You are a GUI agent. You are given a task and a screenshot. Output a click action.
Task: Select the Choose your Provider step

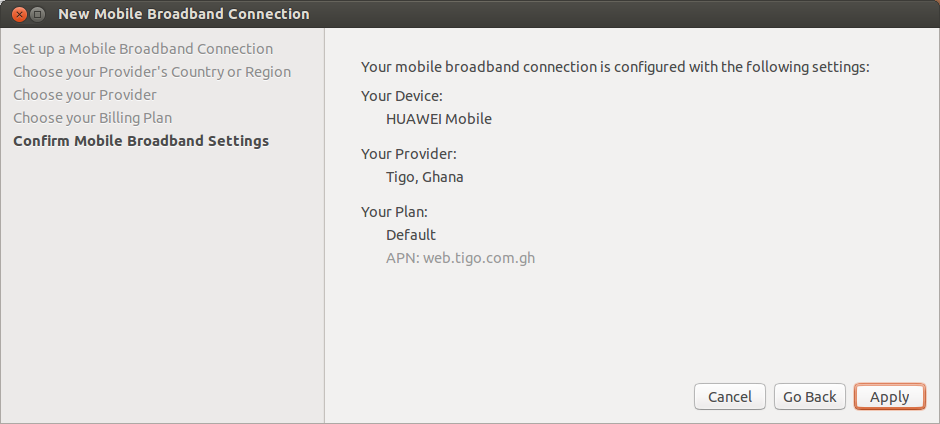85,95
